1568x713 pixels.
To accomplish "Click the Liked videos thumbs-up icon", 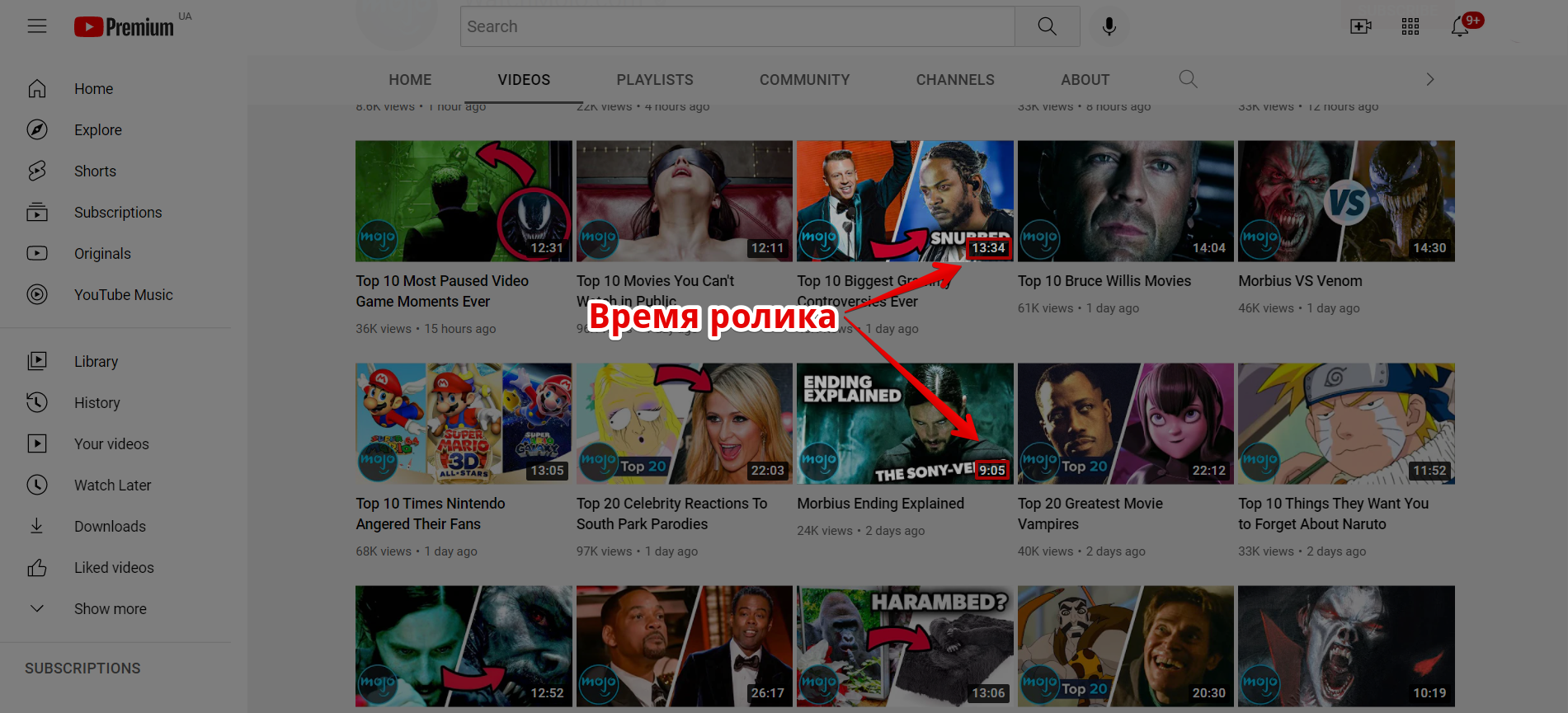I will (37, 567).
